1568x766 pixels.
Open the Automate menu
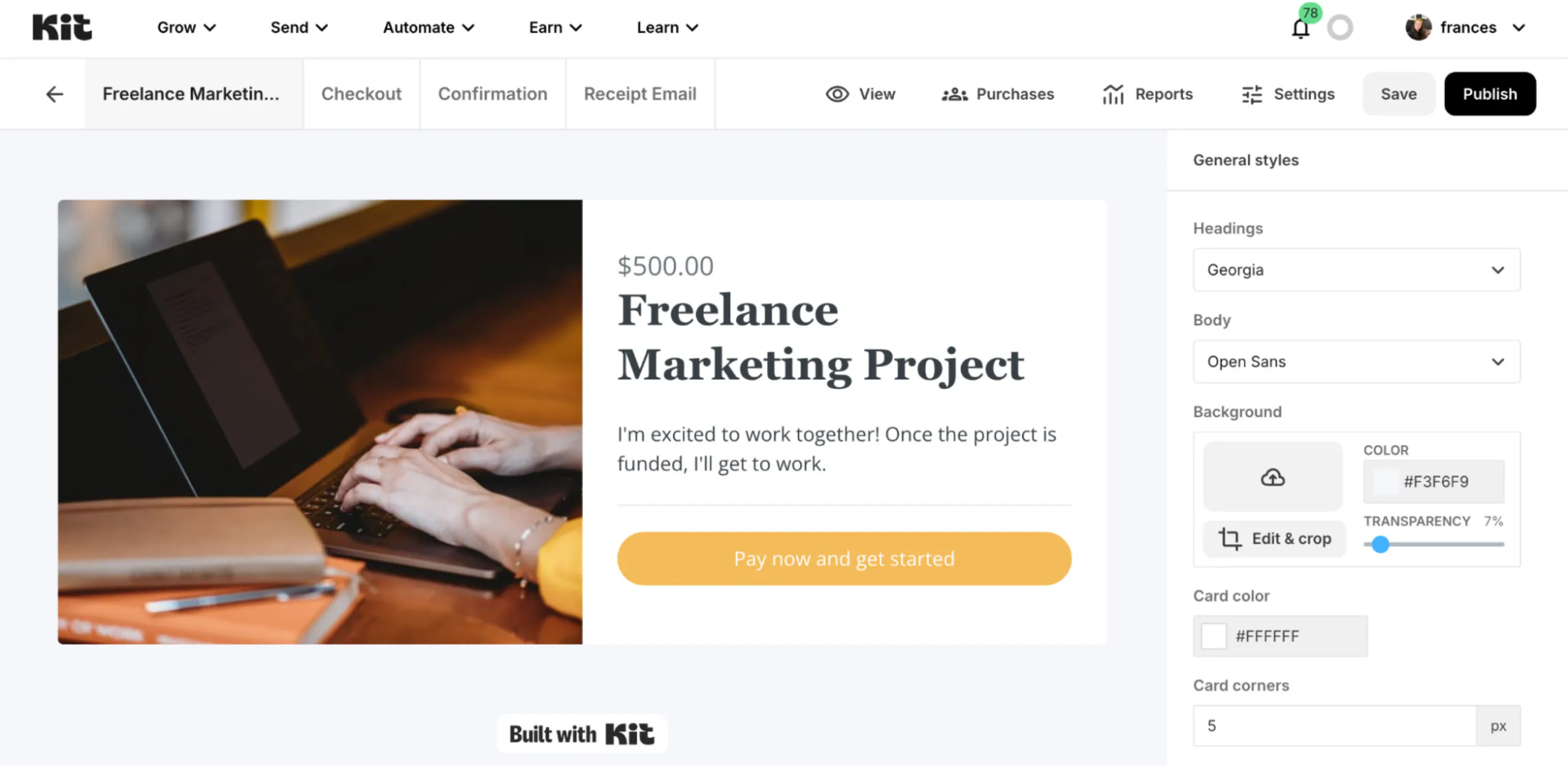[428, 28]
